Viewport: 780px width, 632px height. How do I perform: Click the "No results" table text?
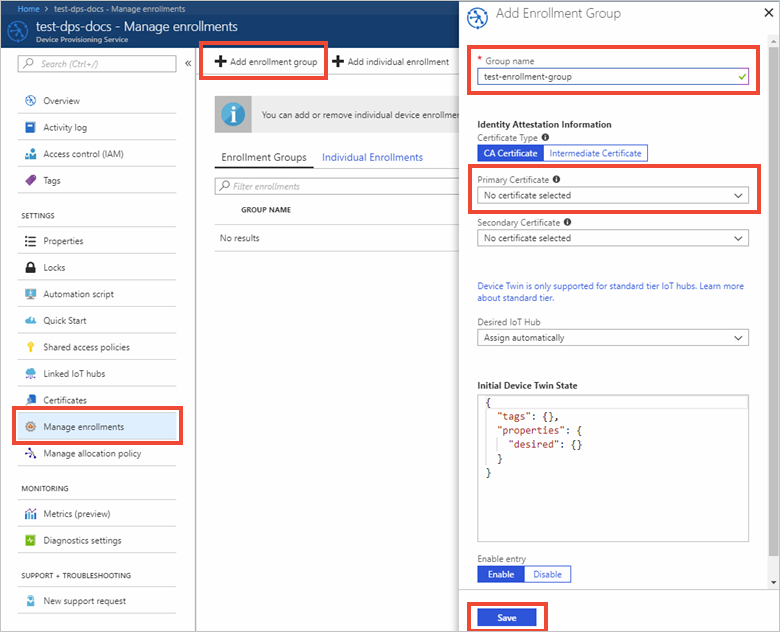tap(239, 238)
